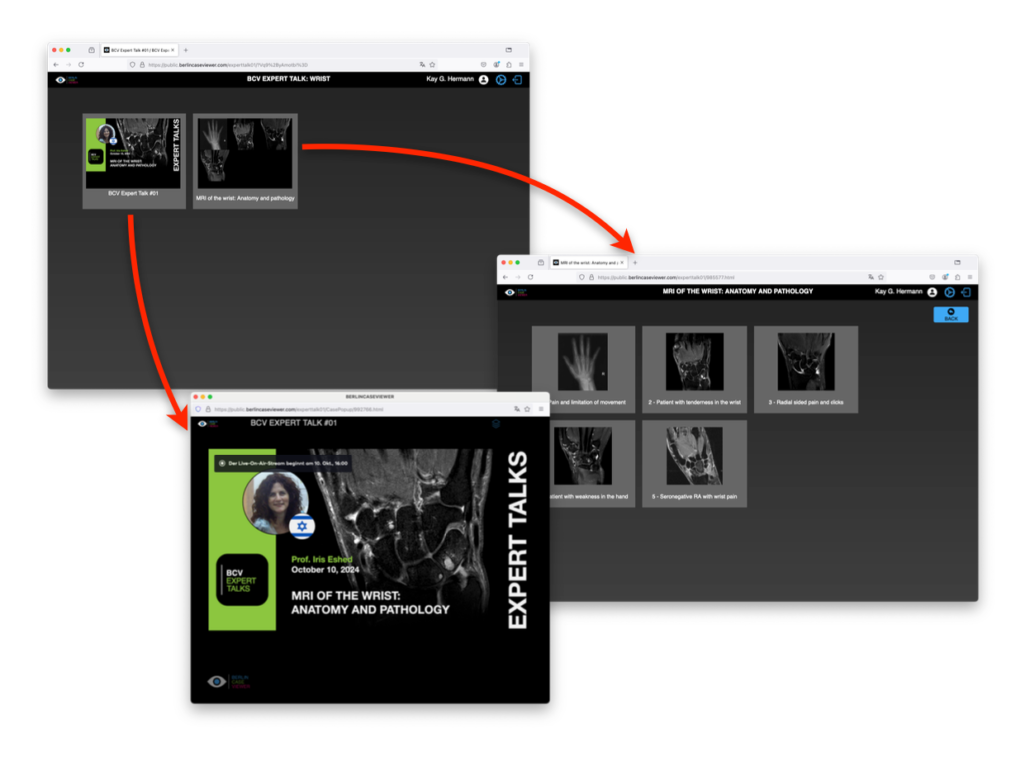
Task: Open the 'MRI of the wrist: Anatomy and pathology' card
Action: click(x=245, y=161)
